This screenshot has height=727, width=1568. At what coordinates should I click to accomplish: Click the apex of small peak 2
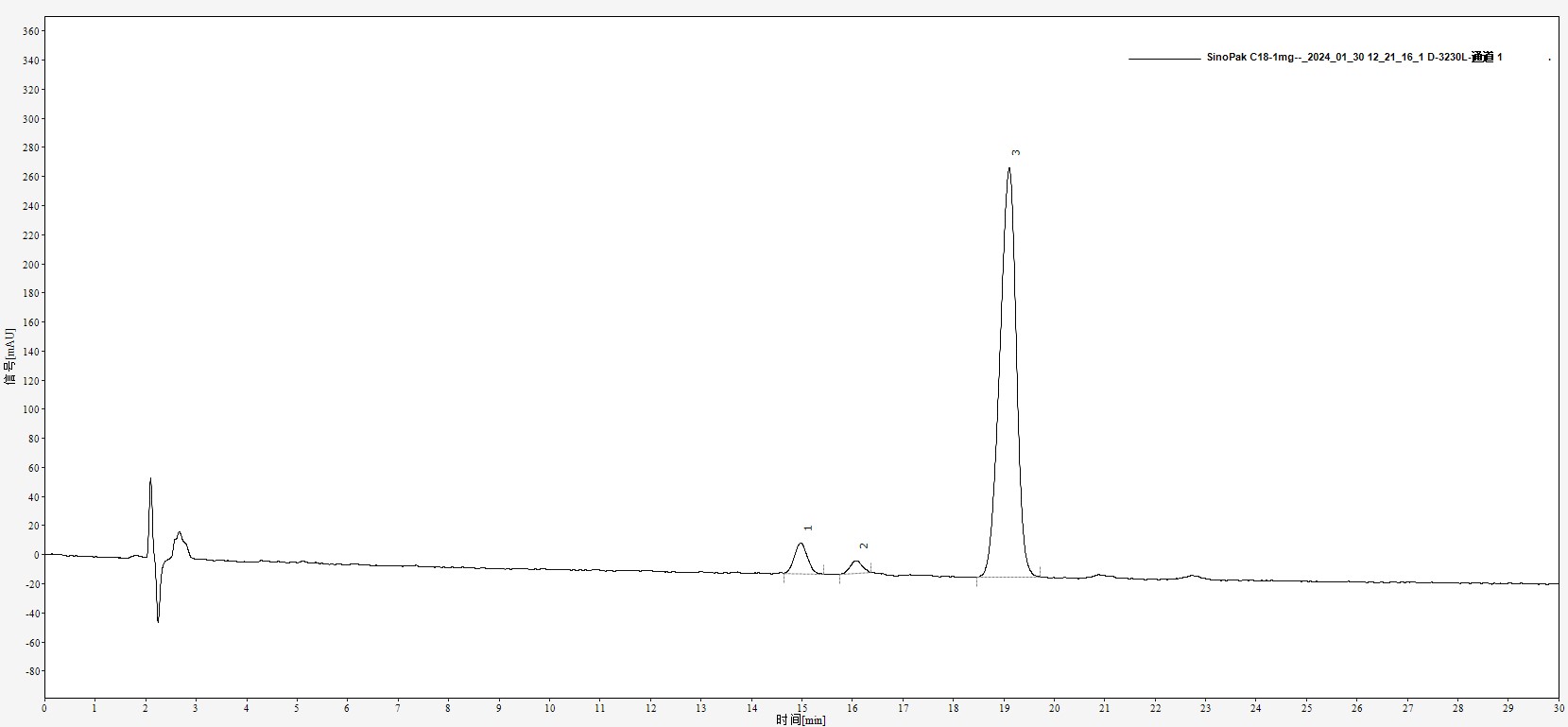856,562
